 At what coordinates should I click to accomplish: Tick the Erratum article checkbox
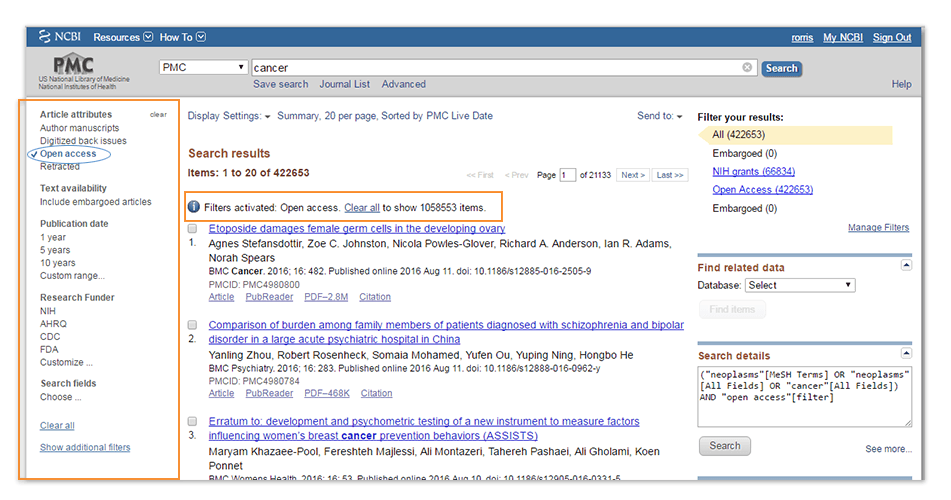[x=194, y=422]
